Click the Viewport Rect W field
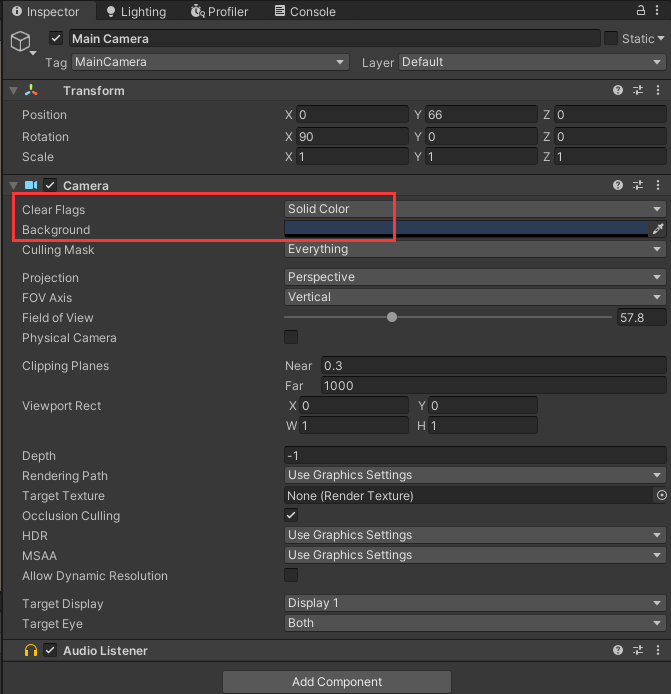The width and height of the screenshot is (671, 694). coord(354,426)
